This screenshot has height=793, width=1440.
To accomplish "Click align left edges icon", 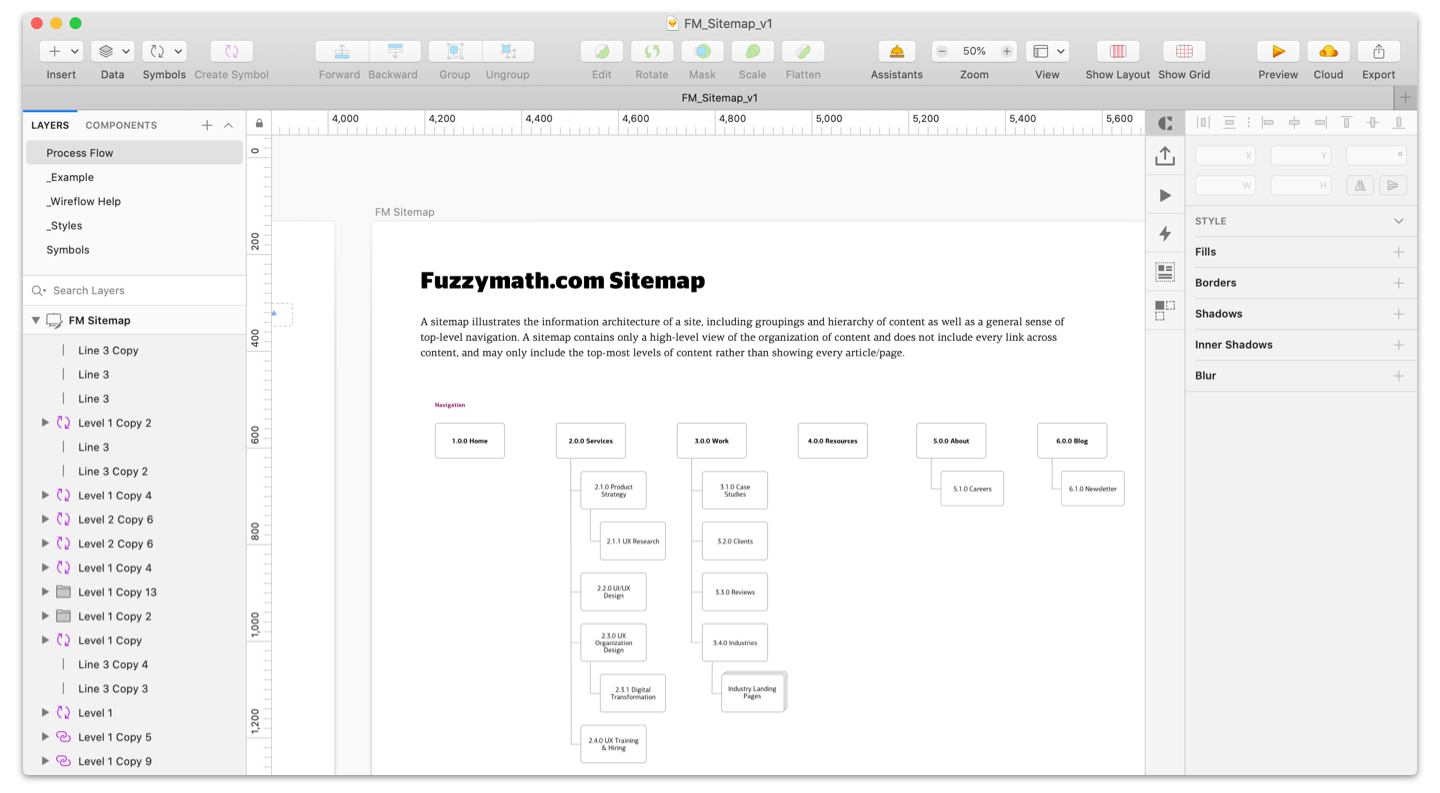I will (1268, 122).
